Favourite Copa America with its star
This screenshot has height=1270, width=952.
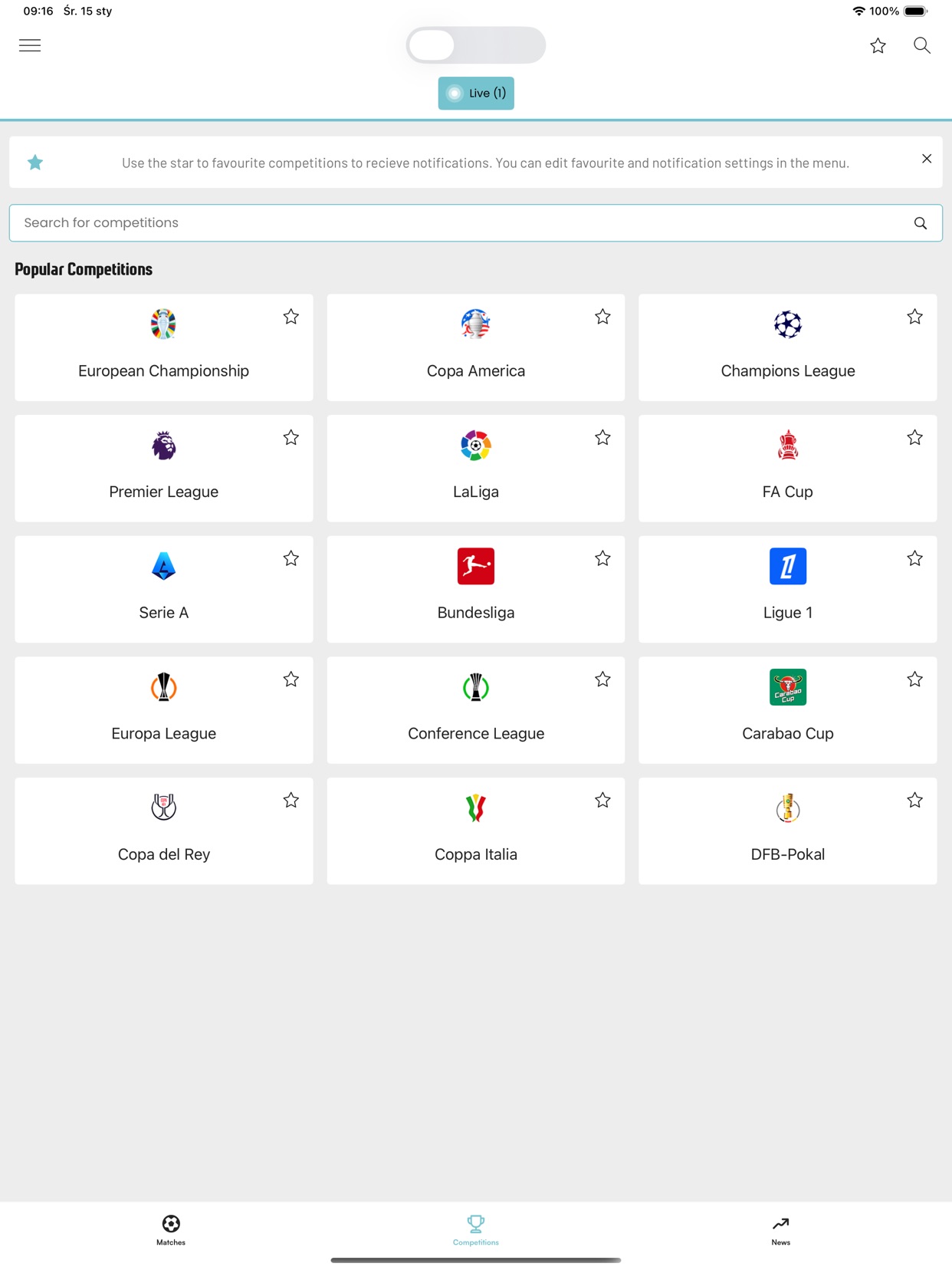click(603, 317)
